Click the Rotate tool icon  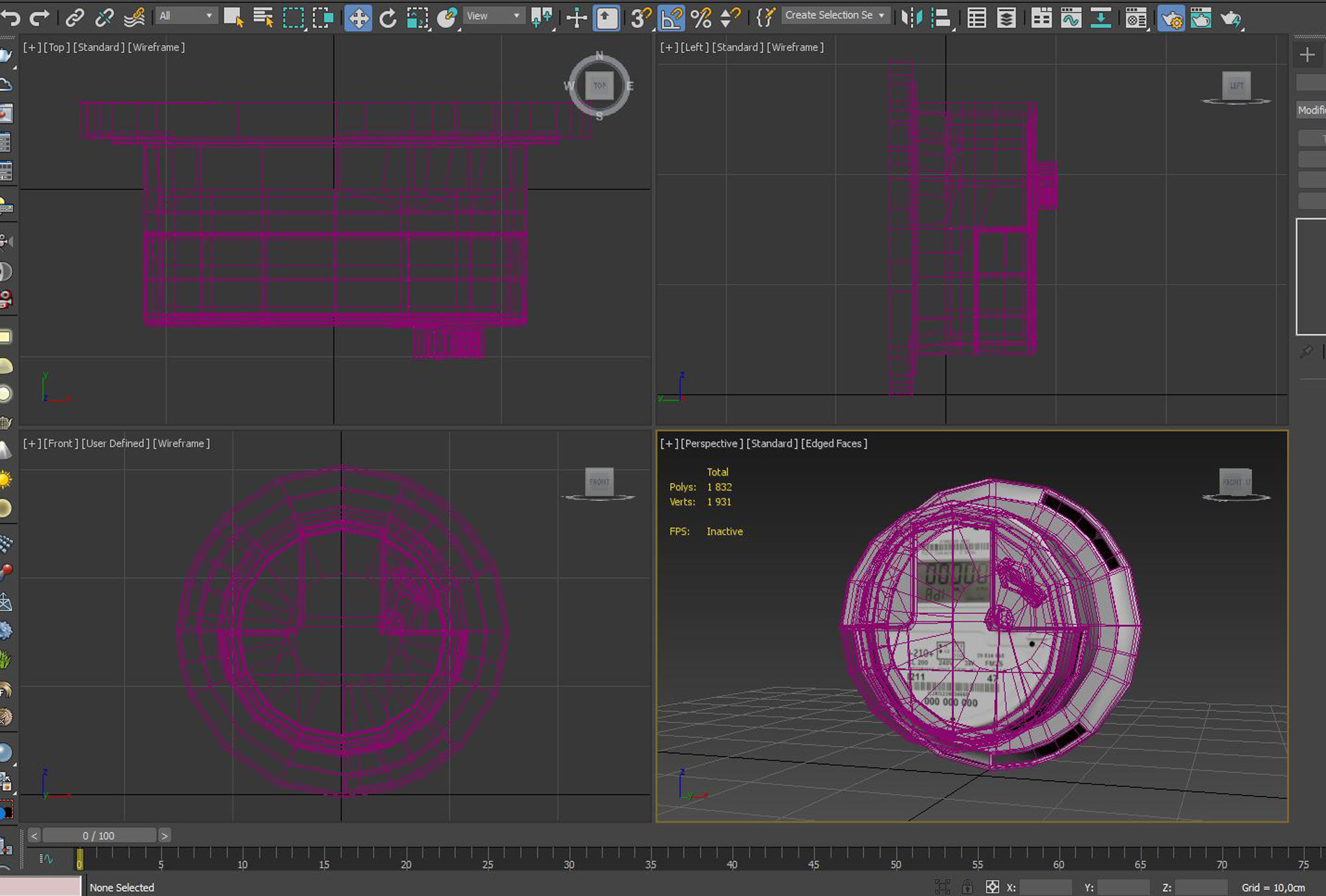388,18
